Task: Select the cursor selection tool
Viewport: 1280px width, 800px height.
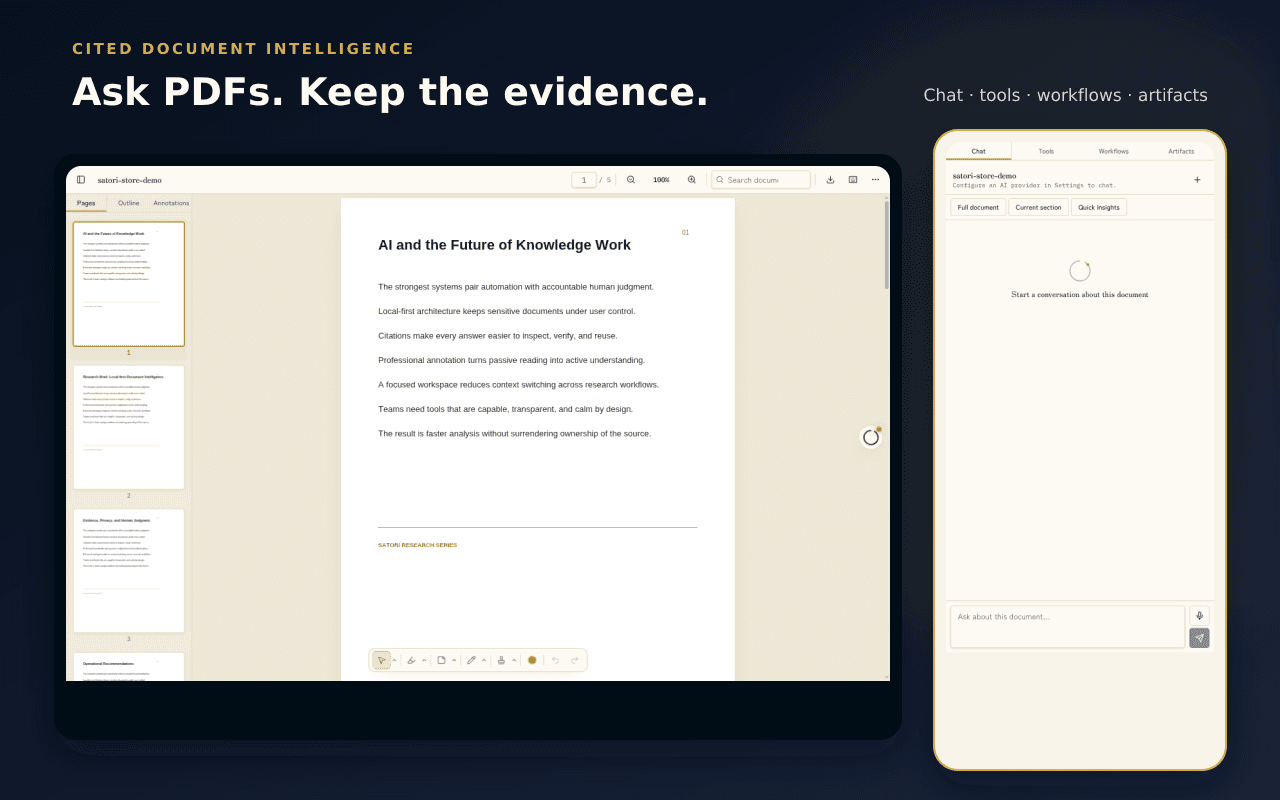Action: 381,660
